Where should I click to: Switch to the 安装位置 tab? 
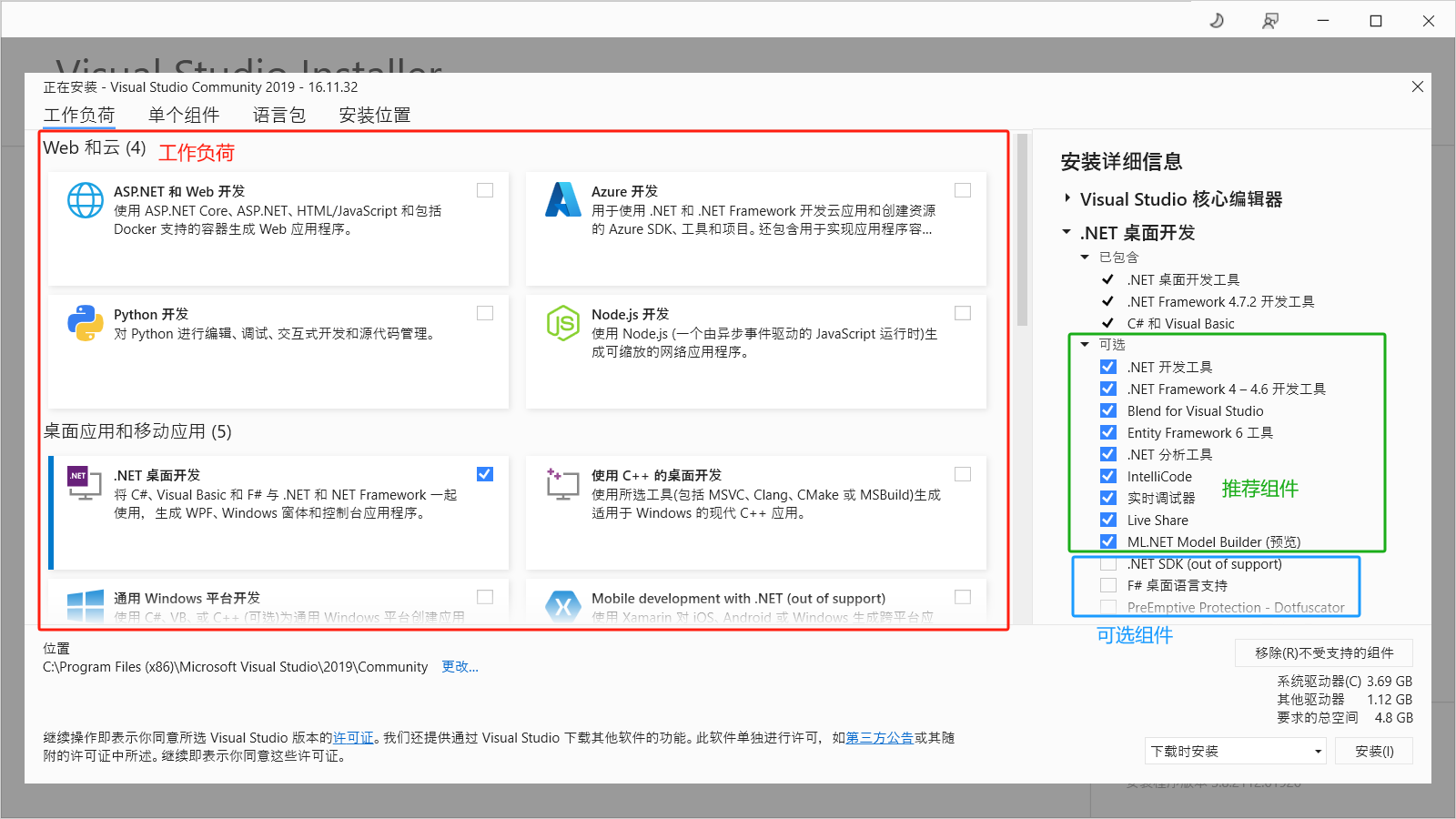tap(375, 115)
